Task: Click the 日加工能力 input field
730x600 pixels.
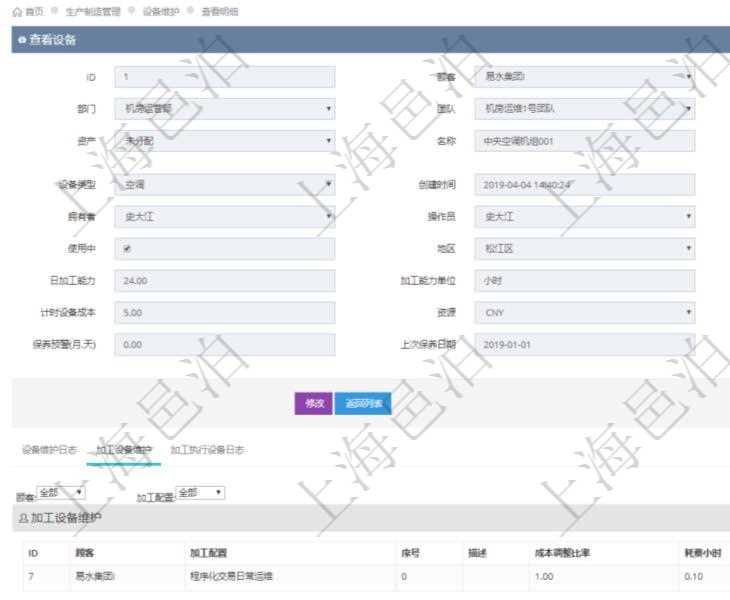Action: pos(225,281)
